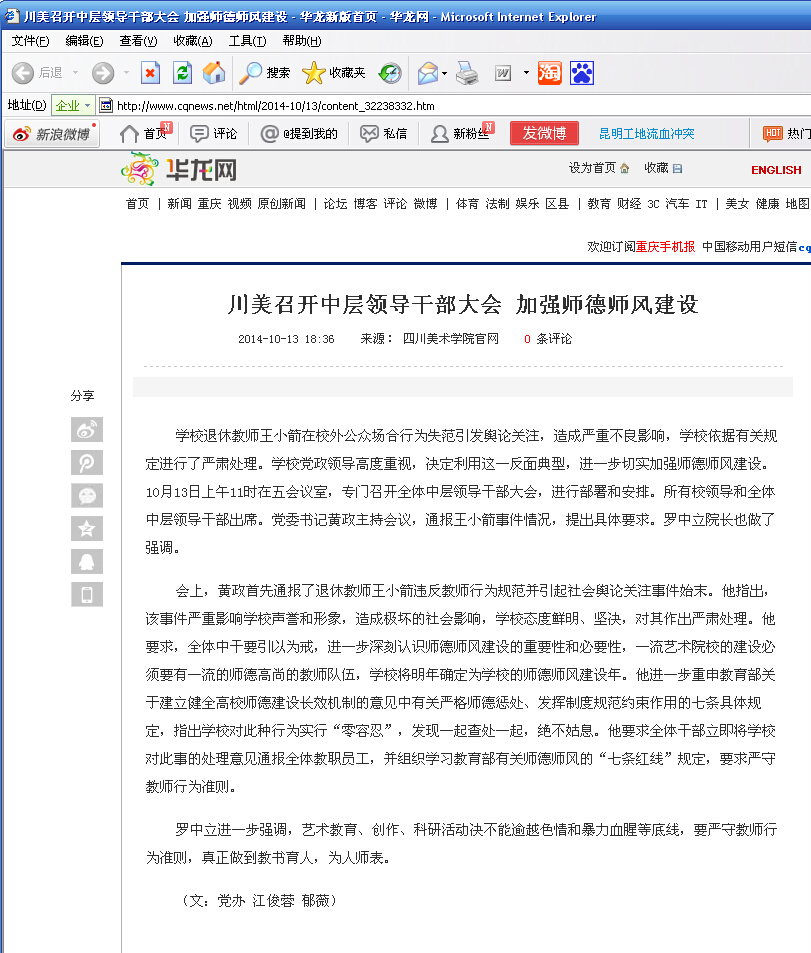811x953 pixels.
Task: Open the 文件(F) menu
Action: (30, 41)
